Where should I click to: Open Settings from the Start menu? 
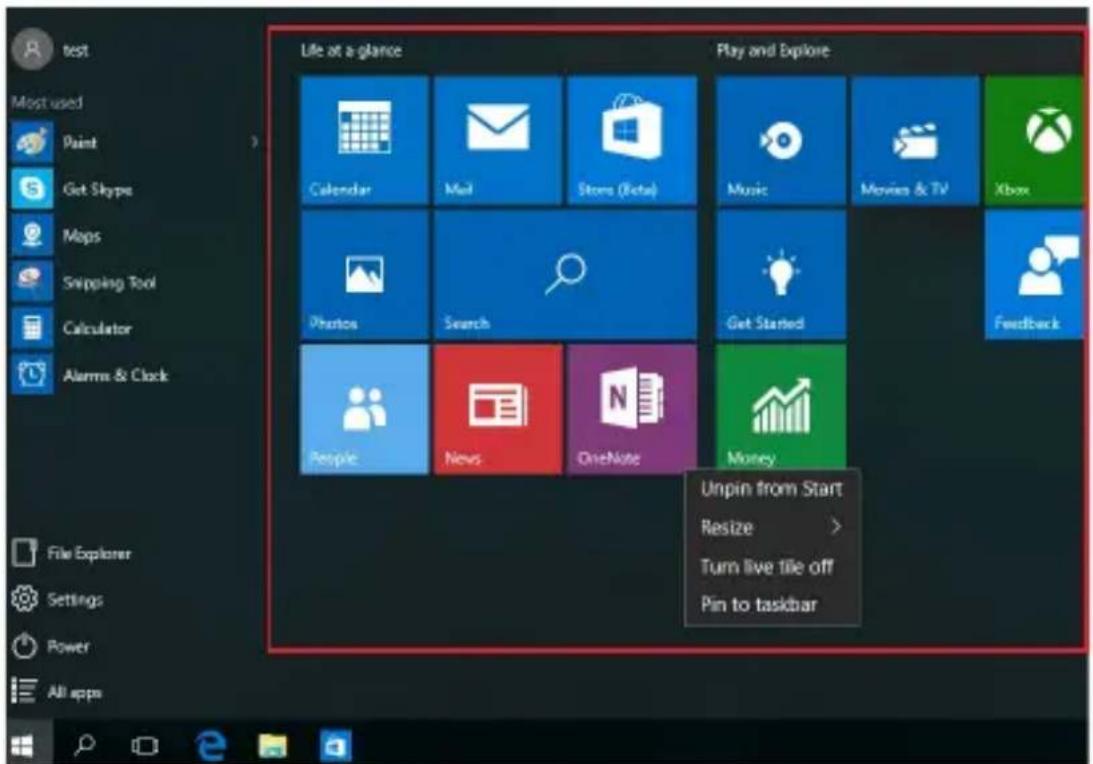(x=58, y=599)
